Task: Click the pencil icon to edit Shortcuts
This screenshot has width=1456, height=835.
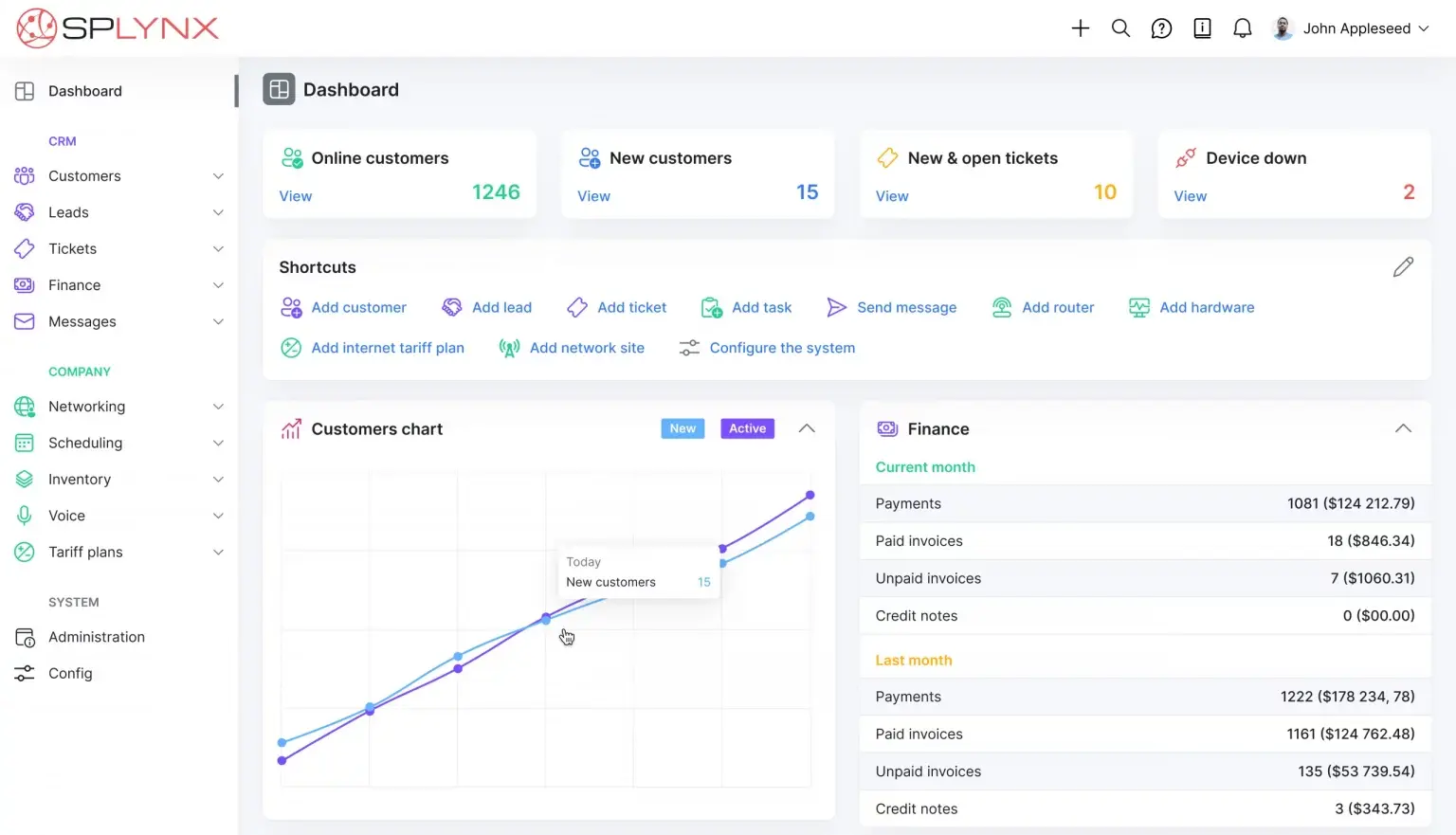Action: click(1404, 266)
